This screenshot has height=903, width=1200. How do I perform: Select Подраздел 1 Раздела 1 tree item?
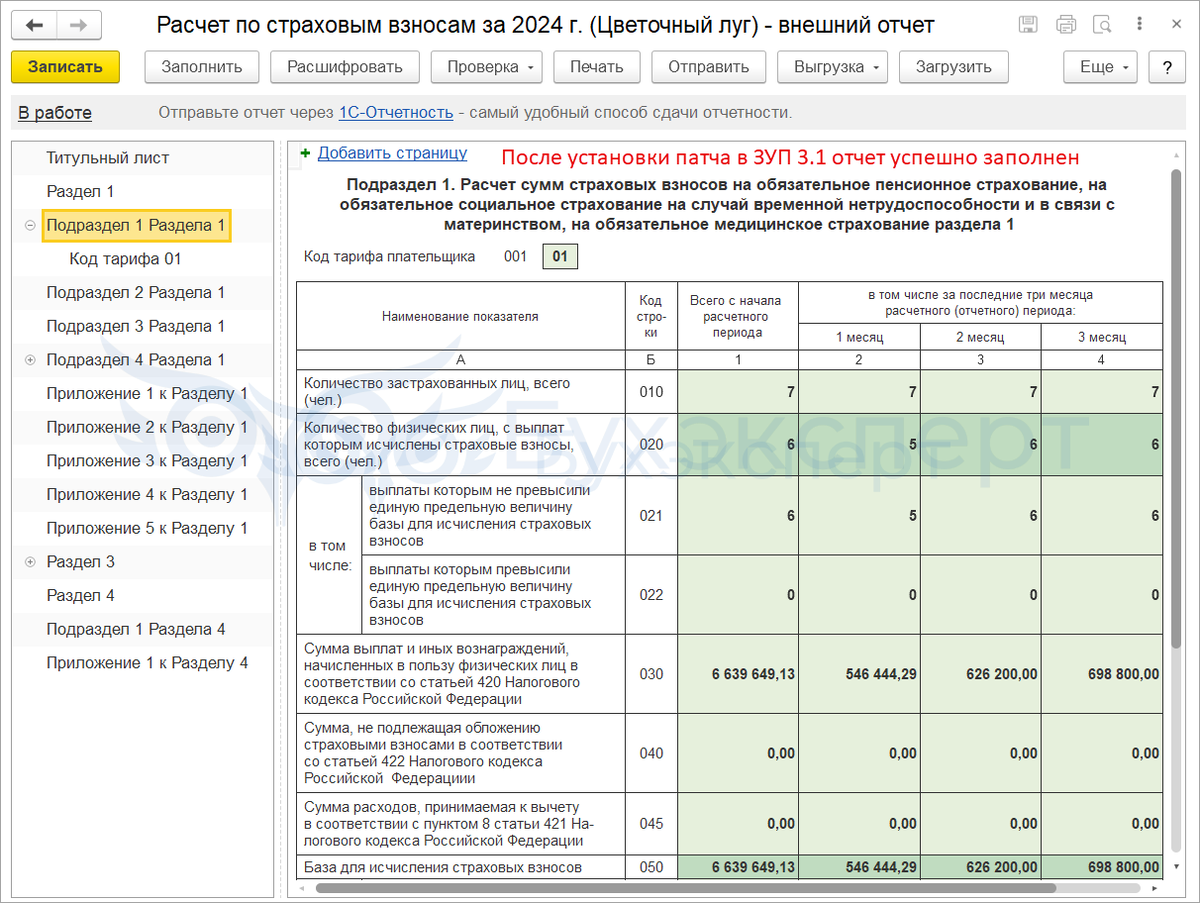coord(136,226)
